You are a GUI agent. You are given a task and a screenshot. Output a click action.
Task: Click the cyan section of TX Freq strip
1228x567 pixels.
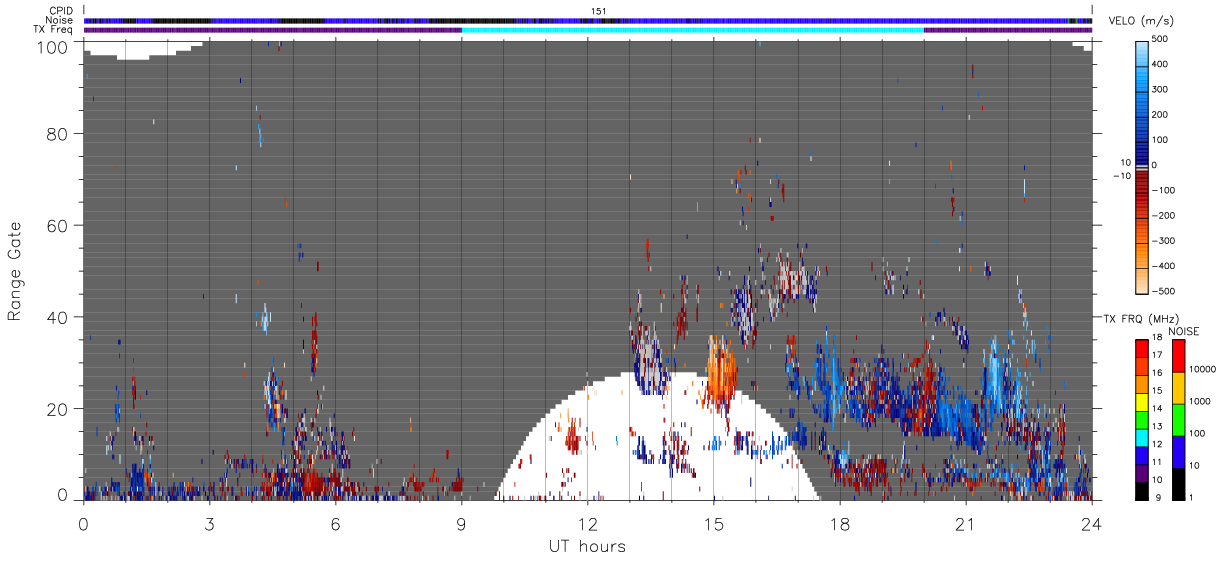692,30
